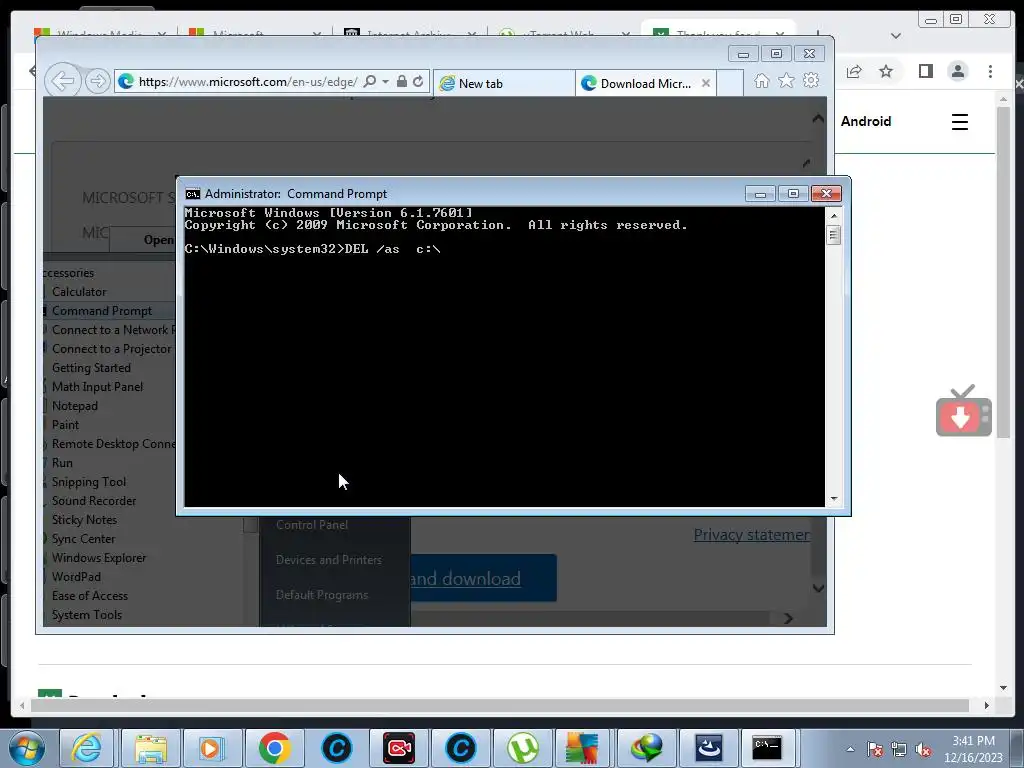Click the Command Prompt scrollbar down arrow

click(x=833, y=499)
